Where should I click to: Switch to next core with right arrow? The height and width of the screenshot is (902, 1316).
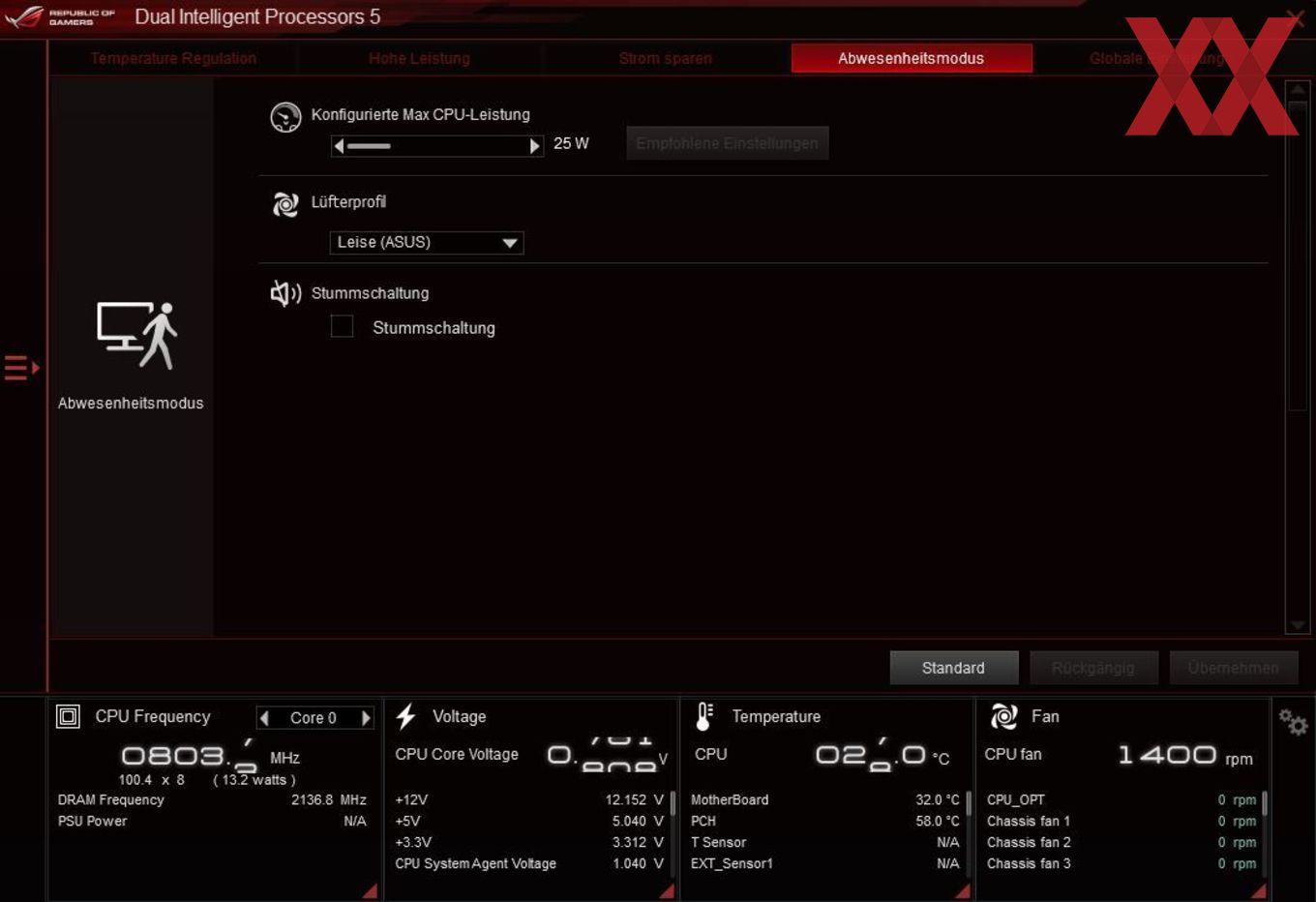point(366,718)
